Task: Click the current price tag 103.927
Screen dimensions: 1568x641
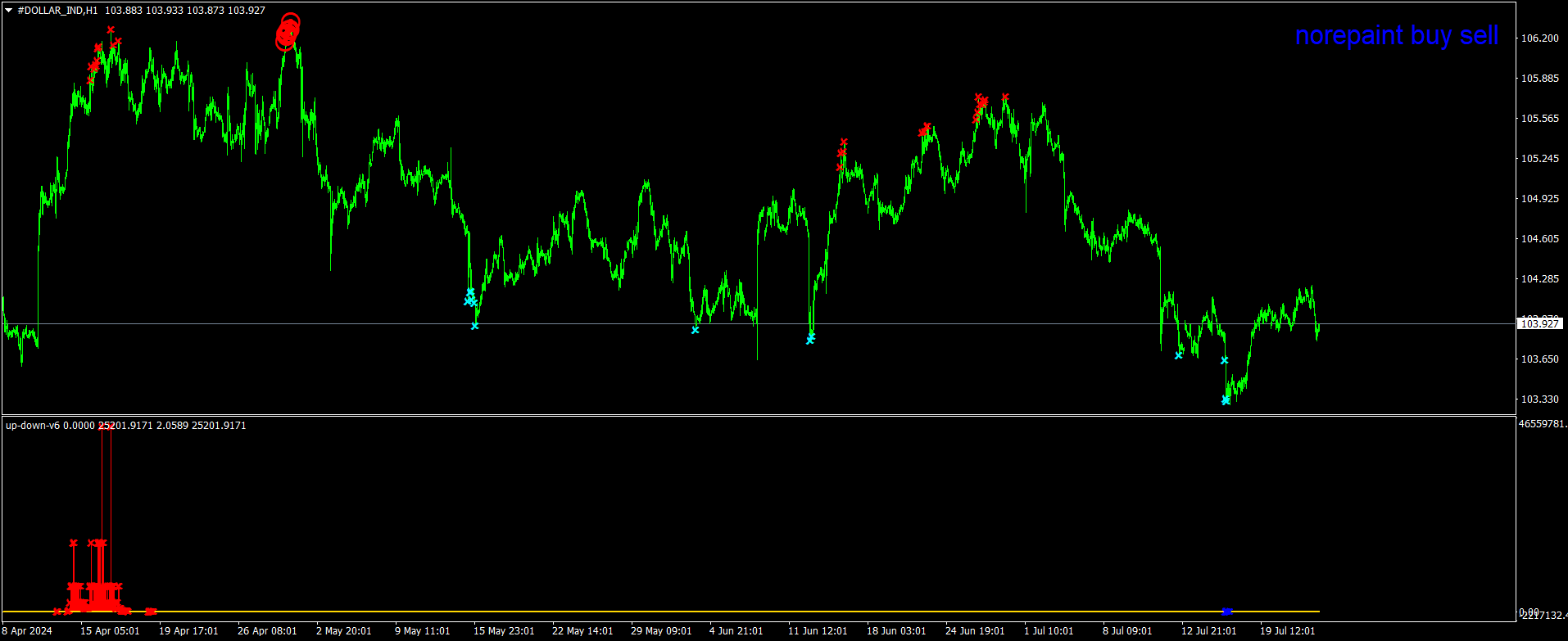Action: tap(1539, 324)
